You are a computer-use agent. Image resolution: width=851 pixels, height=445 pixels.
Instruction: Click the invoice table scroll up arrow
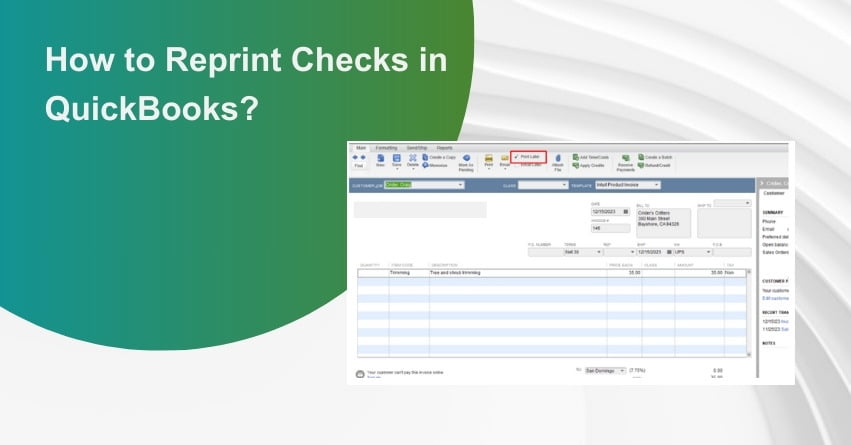coord(749,271)
